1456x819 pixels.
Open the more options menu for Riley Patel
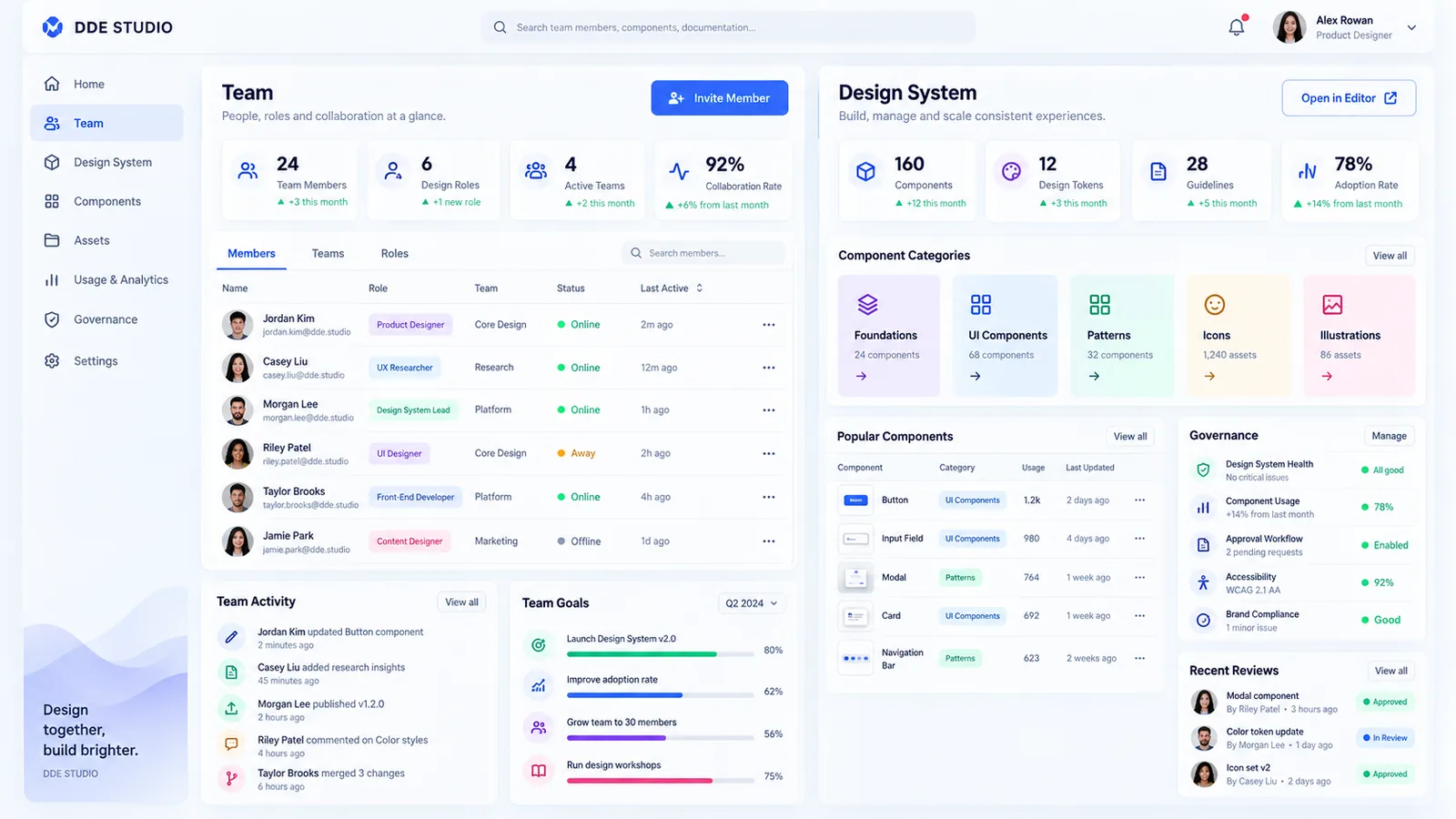pos(769,453)
